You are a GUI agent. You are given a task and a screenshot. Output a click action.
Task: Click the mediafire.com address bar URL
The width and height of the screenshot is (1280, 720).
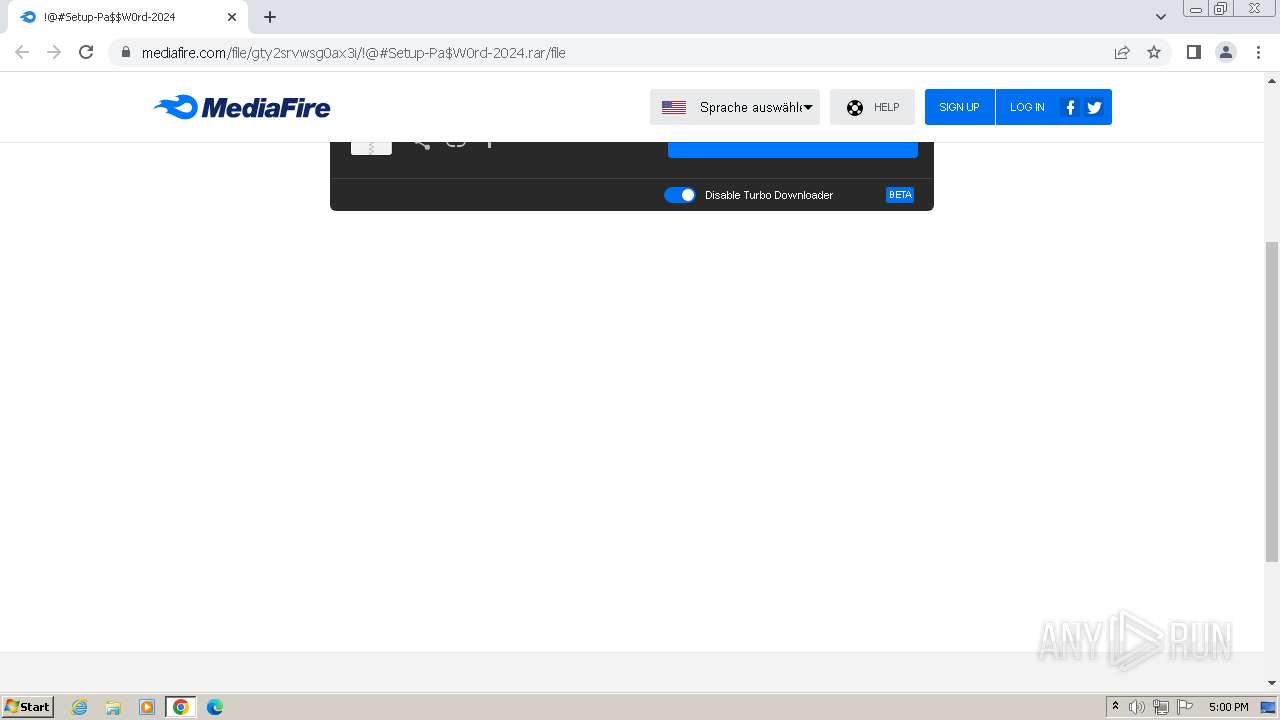coord(354,53)
